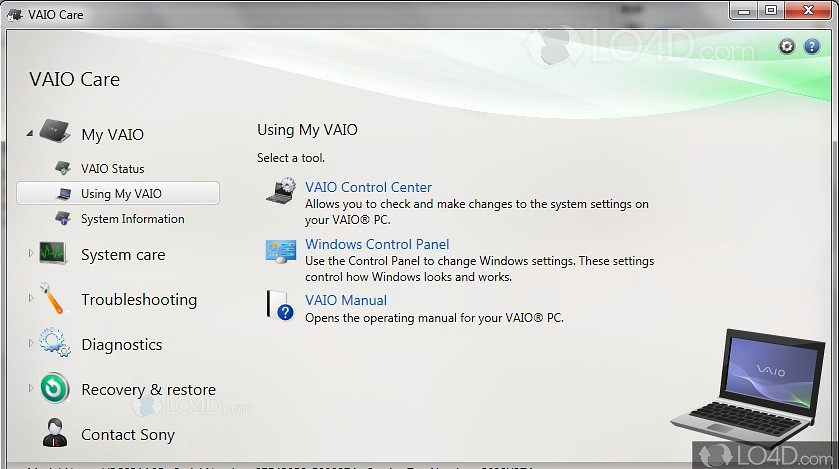Maximize the VAIO Care window
The width and height of the screenshot is (839, 469).
pyautogui.click(x=771, y=11)
